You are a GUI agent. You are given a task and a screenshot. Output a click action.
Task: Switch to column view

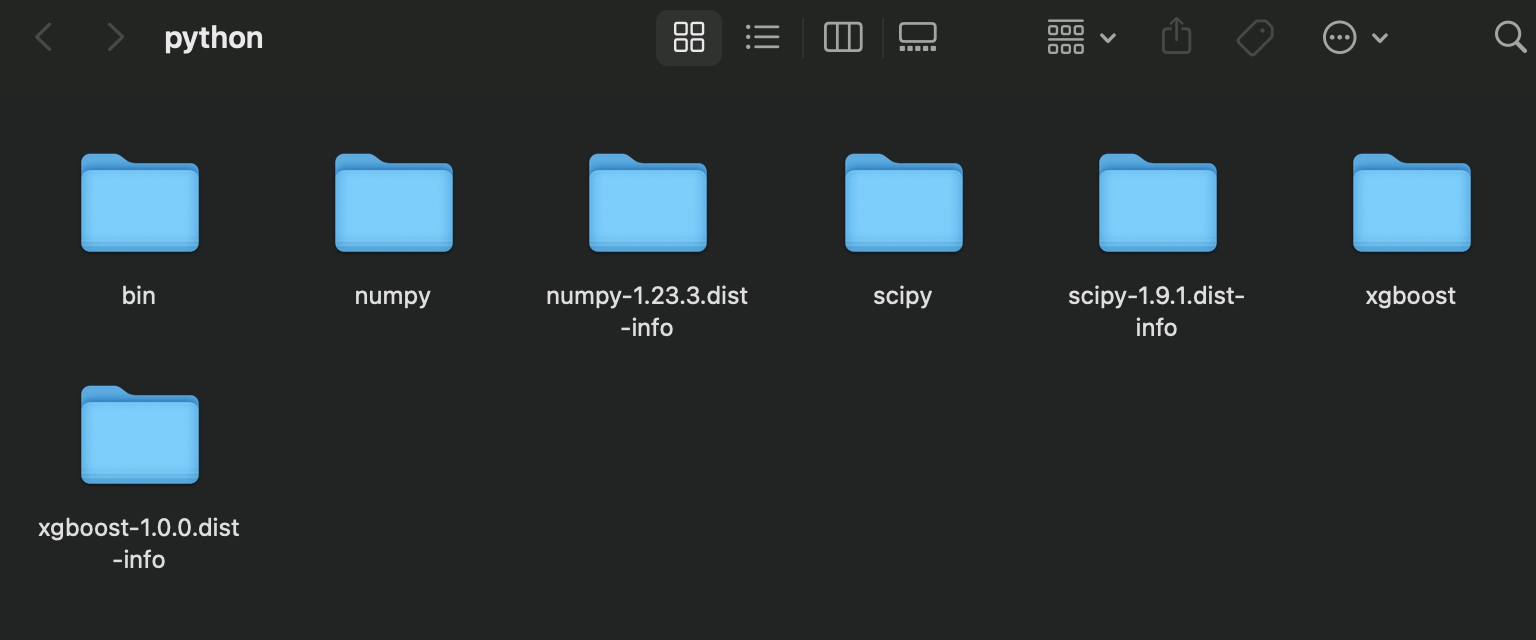pyautogui.click(x=843, y=38)
